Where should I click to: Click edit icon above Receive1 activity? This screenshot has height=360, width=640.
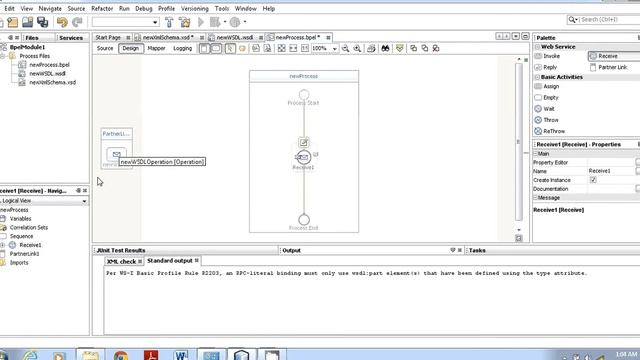(303, 142)
